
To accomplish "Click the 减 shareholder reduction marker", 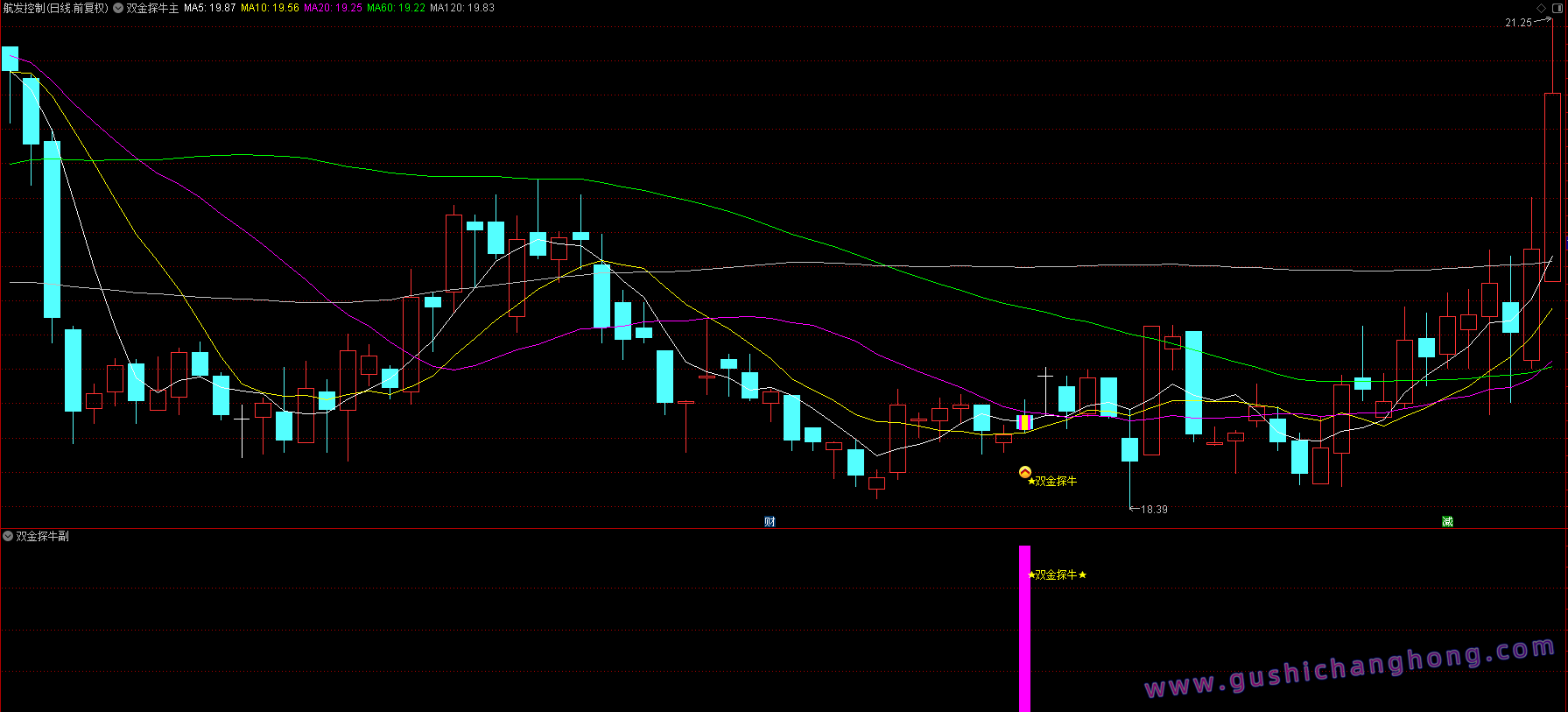I will (1447, 521).
